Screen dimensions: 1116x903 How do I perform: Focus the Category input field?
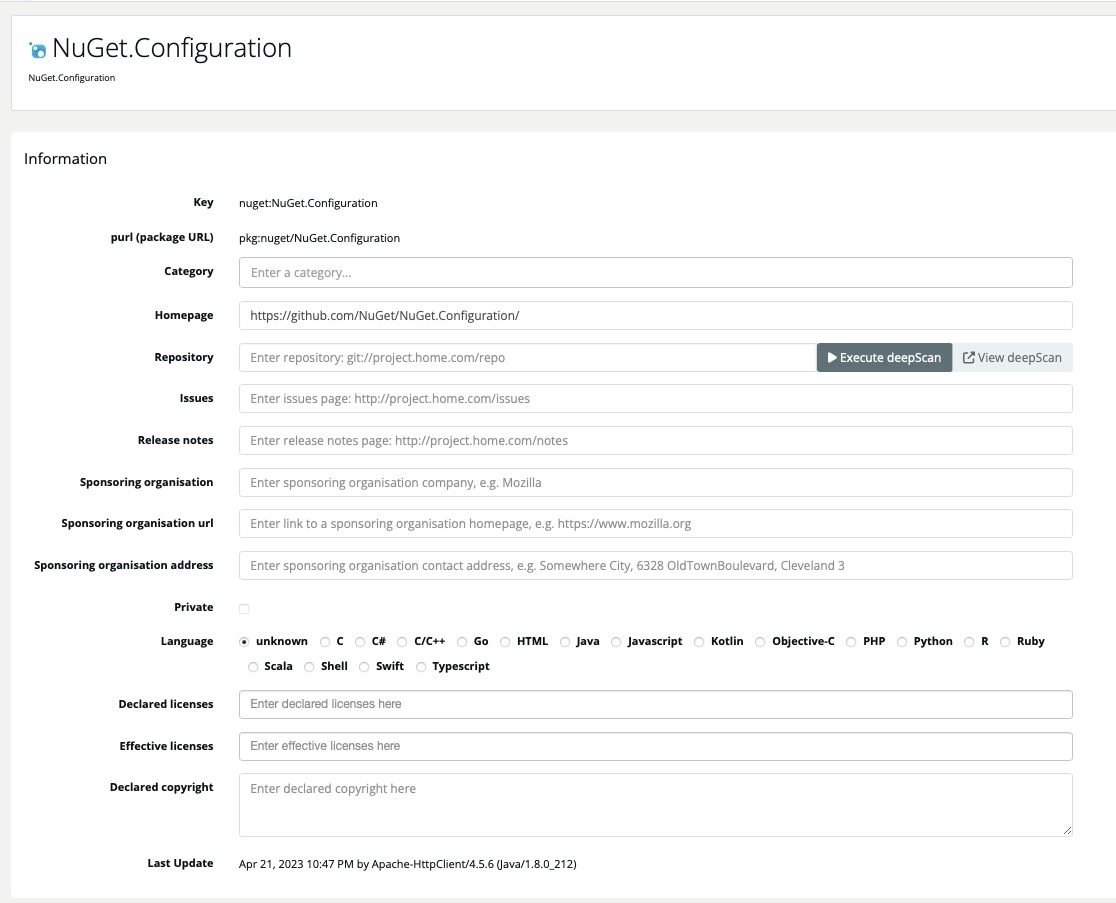point(656,273)
